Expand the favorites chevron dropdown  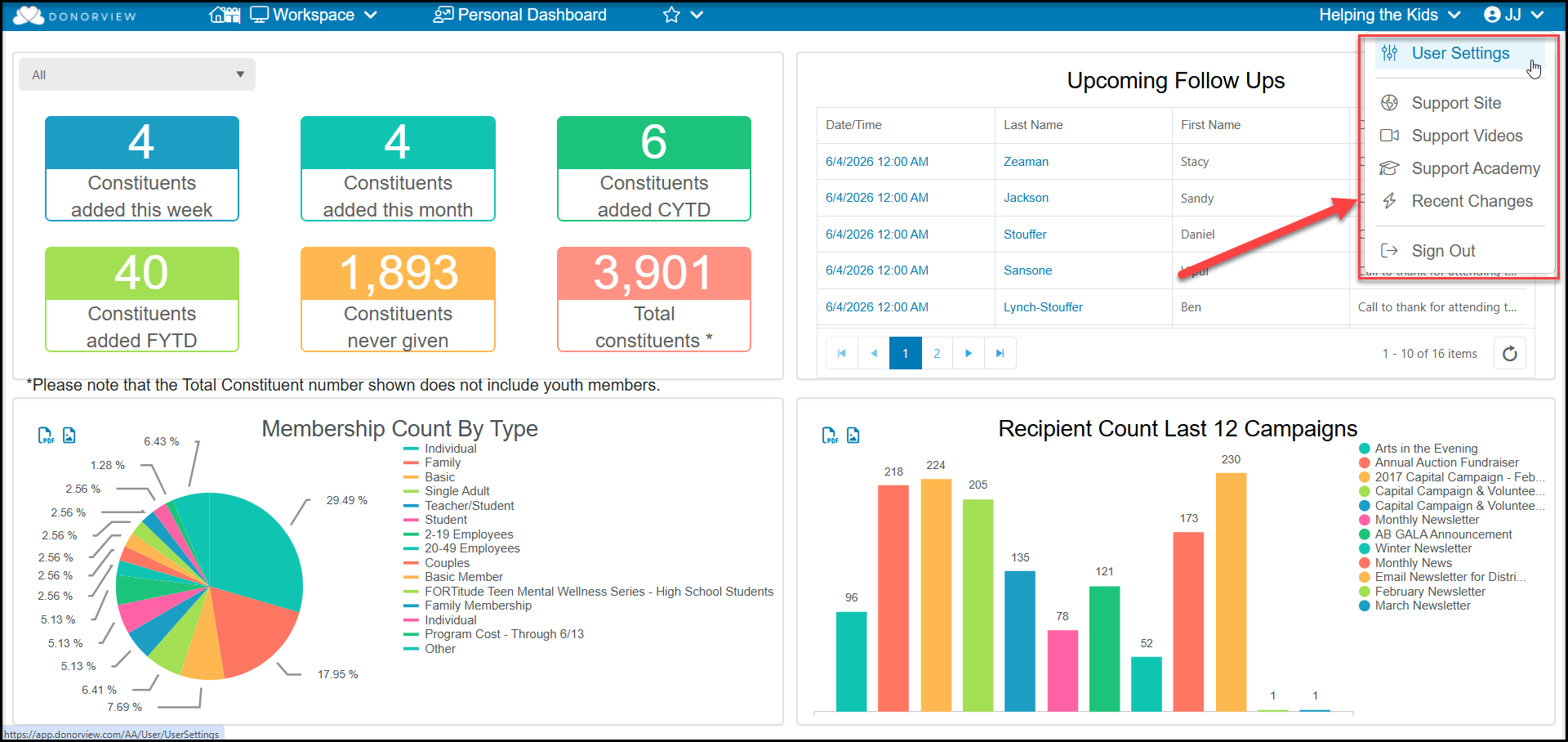tap(697, 15)
